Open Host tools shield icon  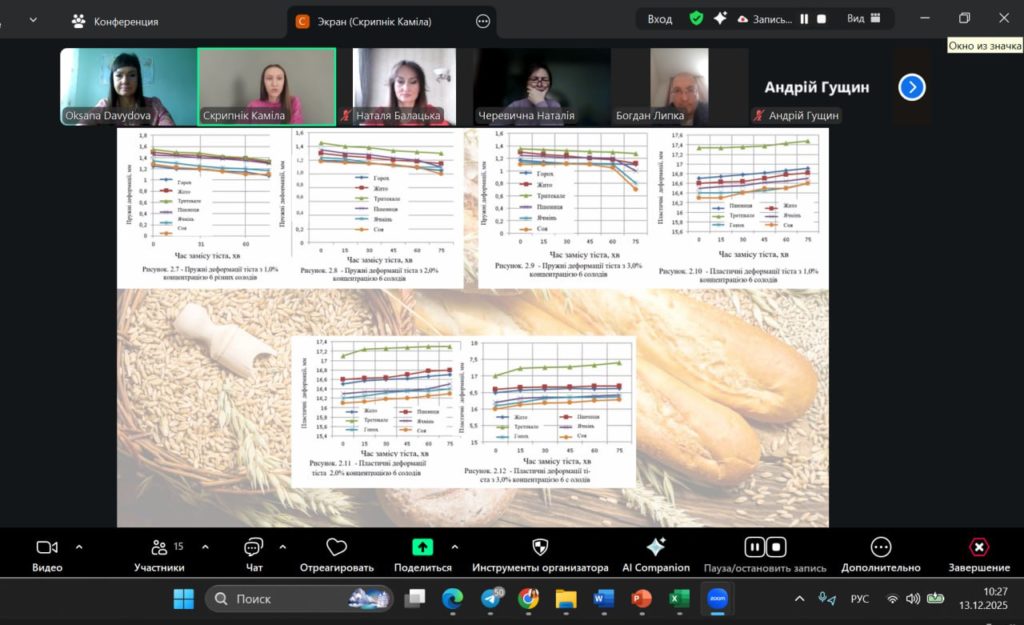coord(540,548)
